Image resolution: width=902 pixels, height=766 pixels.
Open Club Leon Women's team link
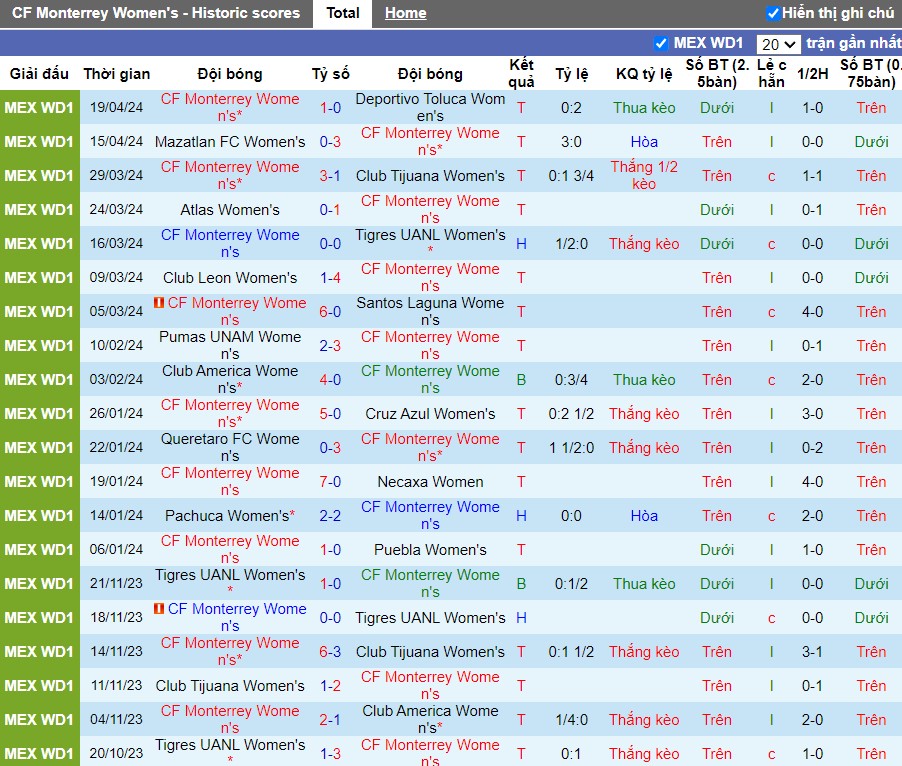(x=230, y=278)
